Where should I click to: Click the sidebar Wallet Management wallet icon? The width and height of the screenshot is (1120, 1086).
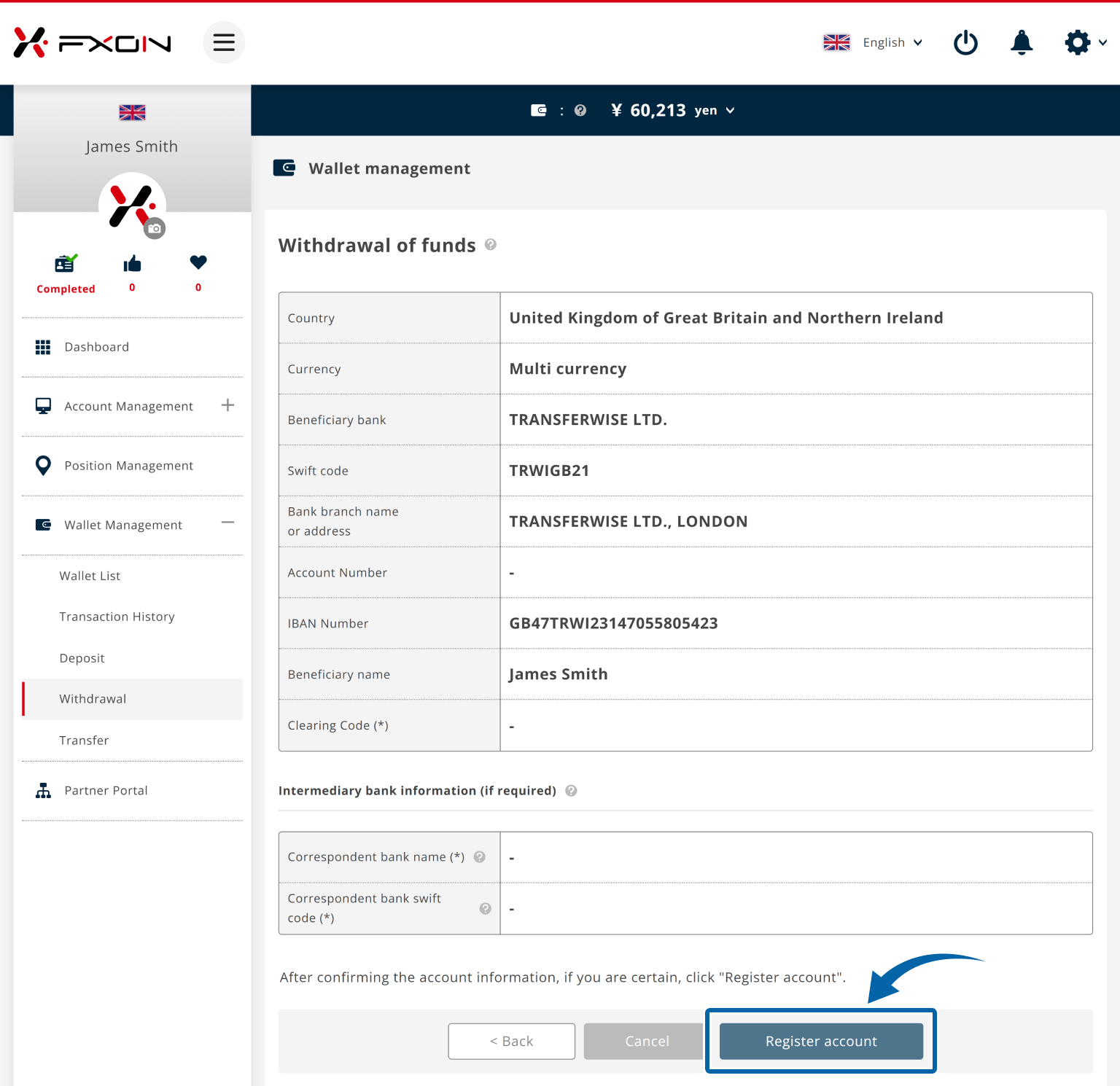(43, 525)
